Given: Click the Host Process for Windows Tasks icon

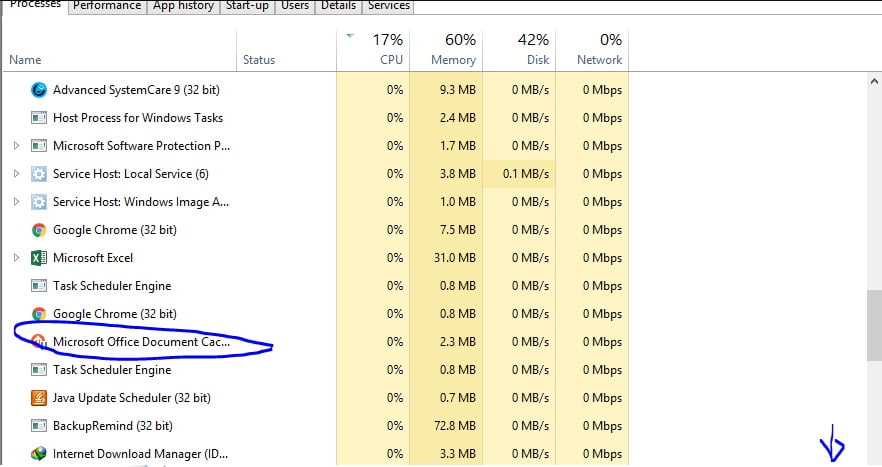Looking at the screenshot, I should 39,118.
